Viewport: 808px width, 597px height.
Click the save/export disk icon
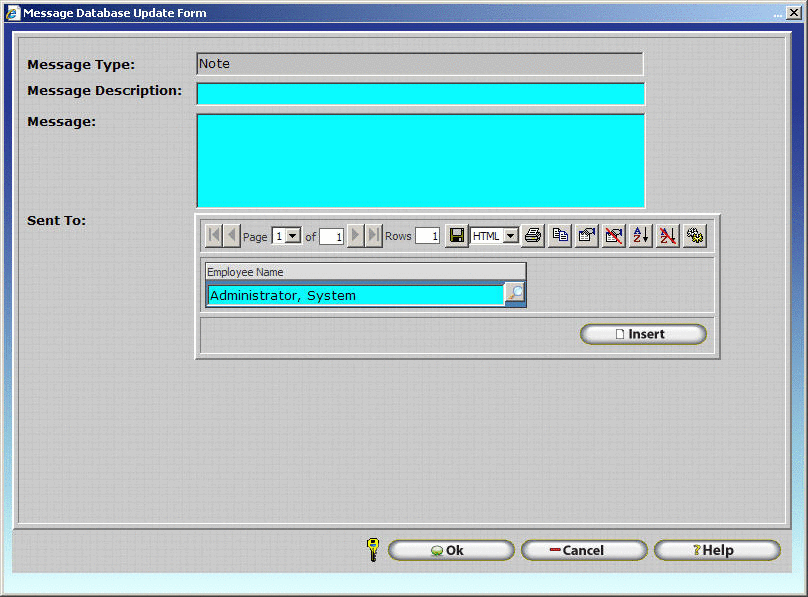point(456,236)
